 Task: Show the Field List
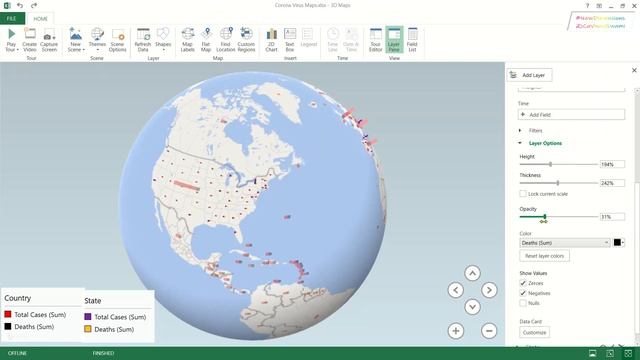point(412,40)
